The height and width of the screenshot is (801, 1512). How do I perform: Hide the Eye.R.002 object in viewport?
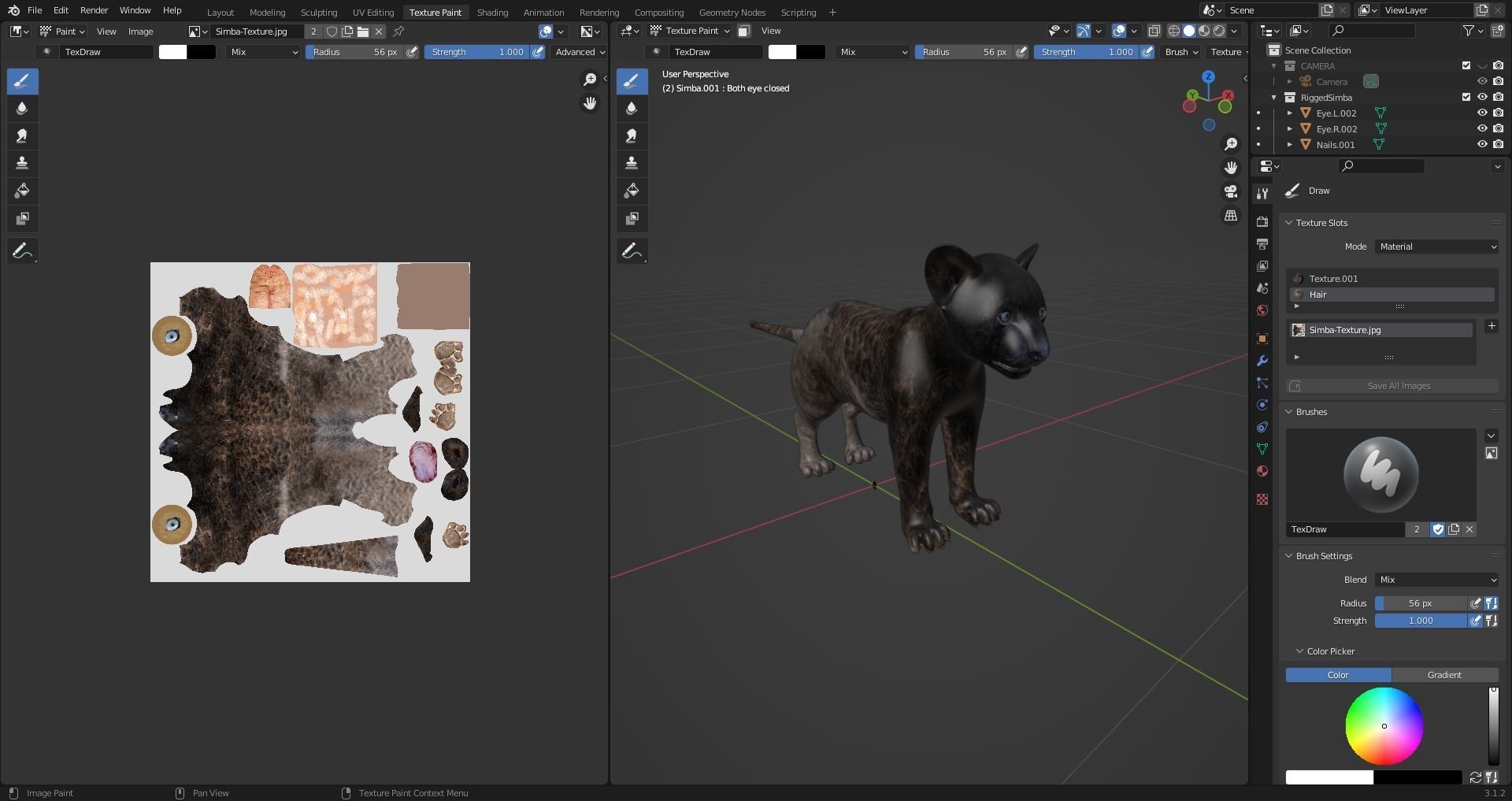click(1481, 129)
